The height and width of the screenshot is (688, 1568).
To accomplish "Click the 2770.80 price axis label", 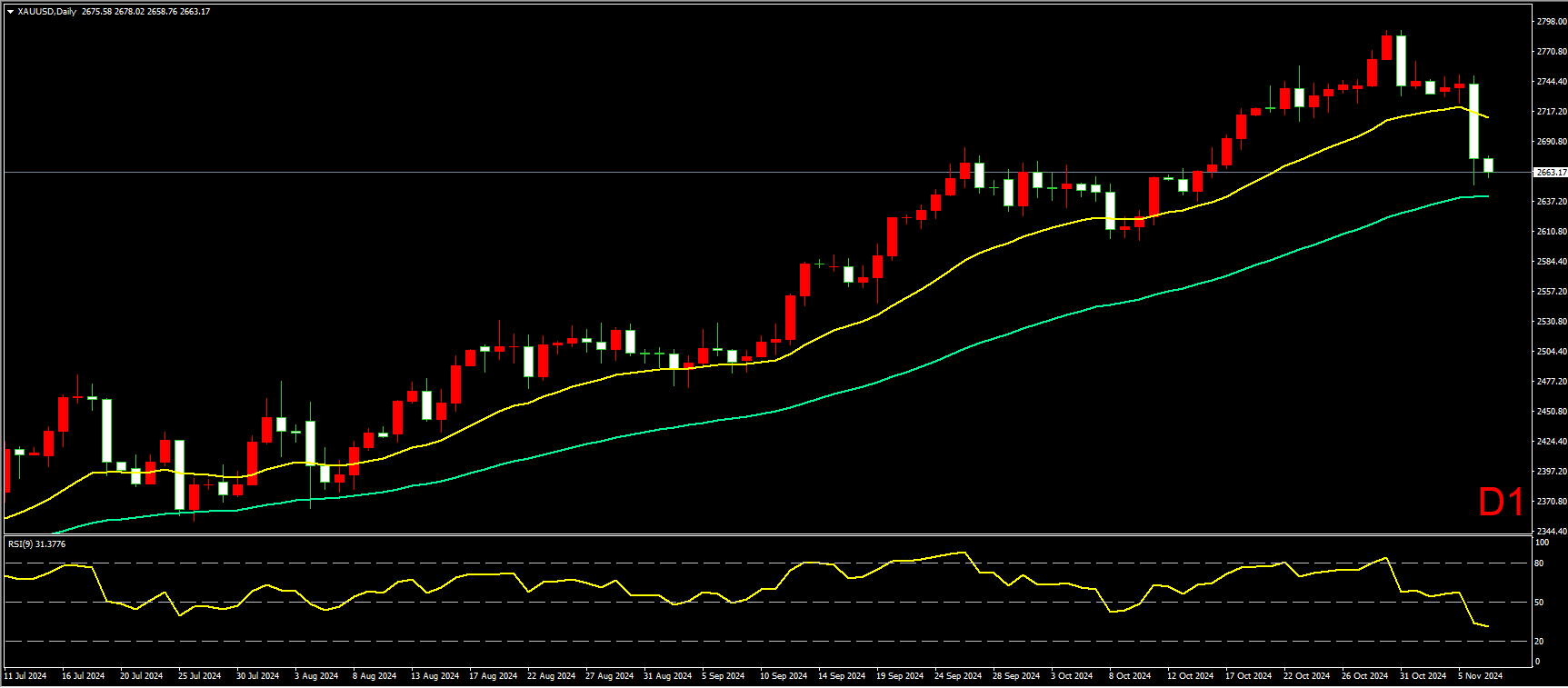I will 1552,52.
